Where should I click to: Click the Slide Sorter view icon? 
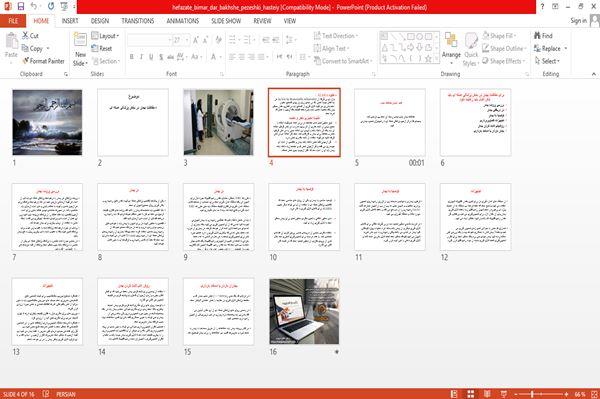(471, 394)
